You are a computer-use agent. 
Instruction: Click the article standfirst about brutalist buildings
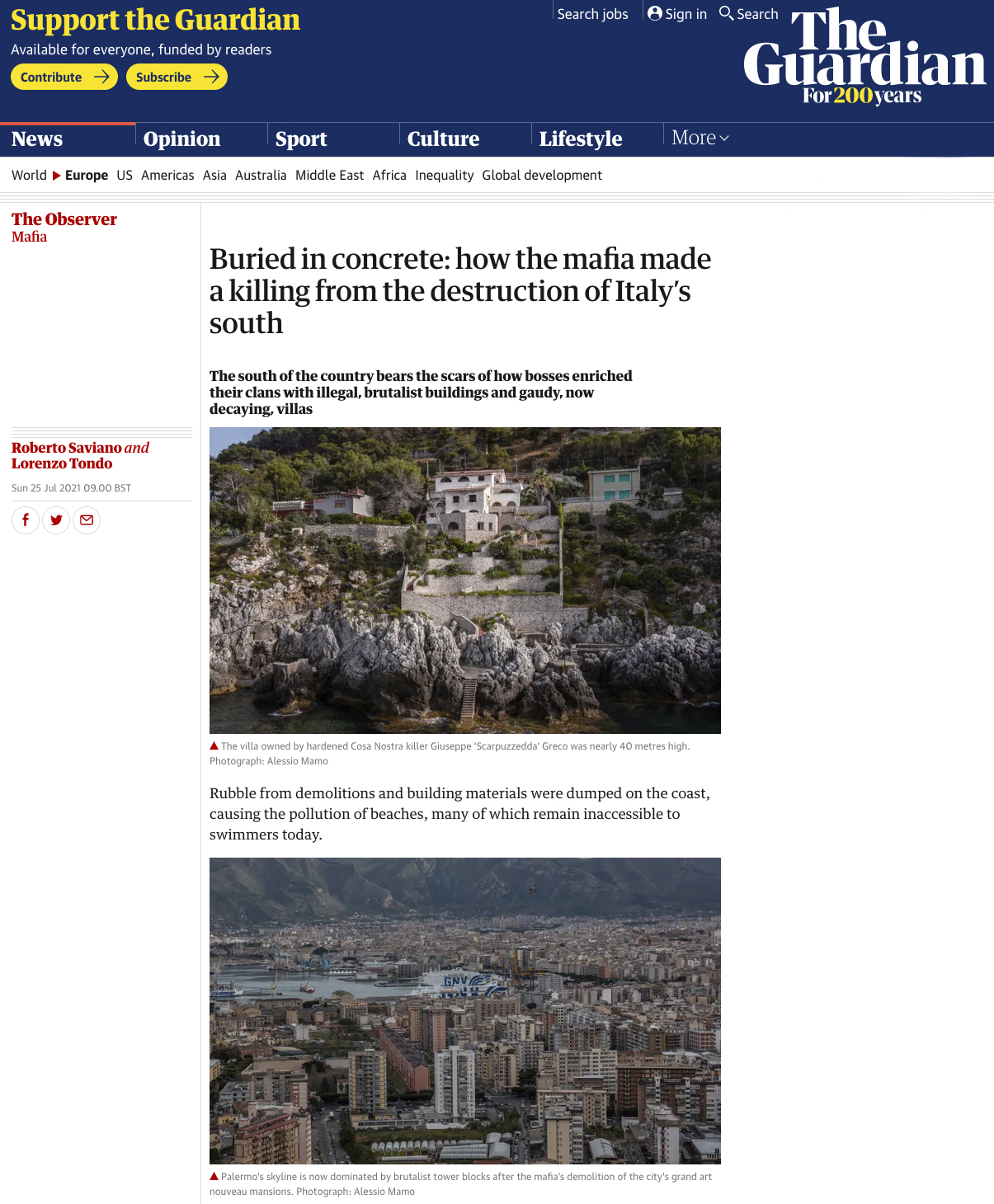click(x=421, y=393)
